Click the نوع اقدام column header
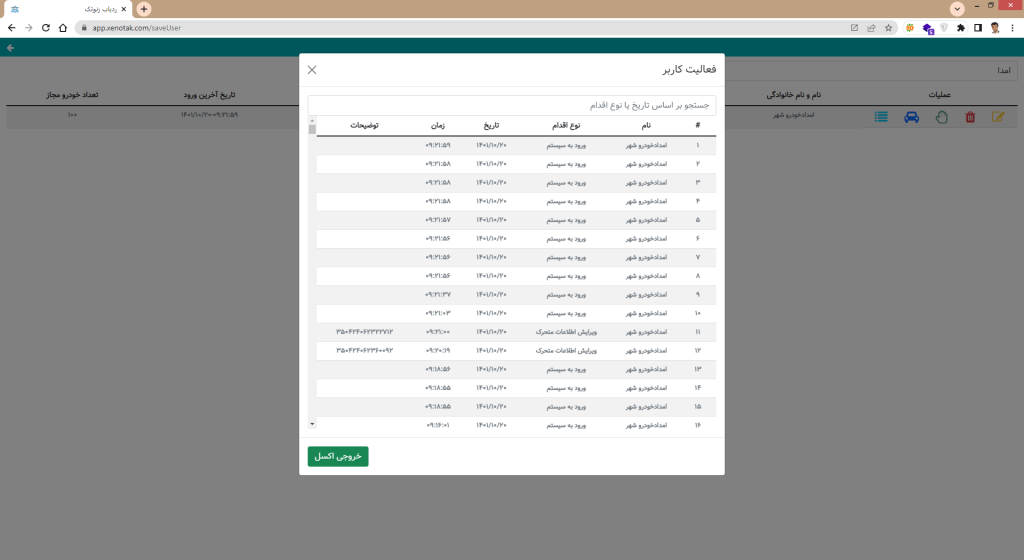This screenshot has width=1024, height=560. click(566, 125)
